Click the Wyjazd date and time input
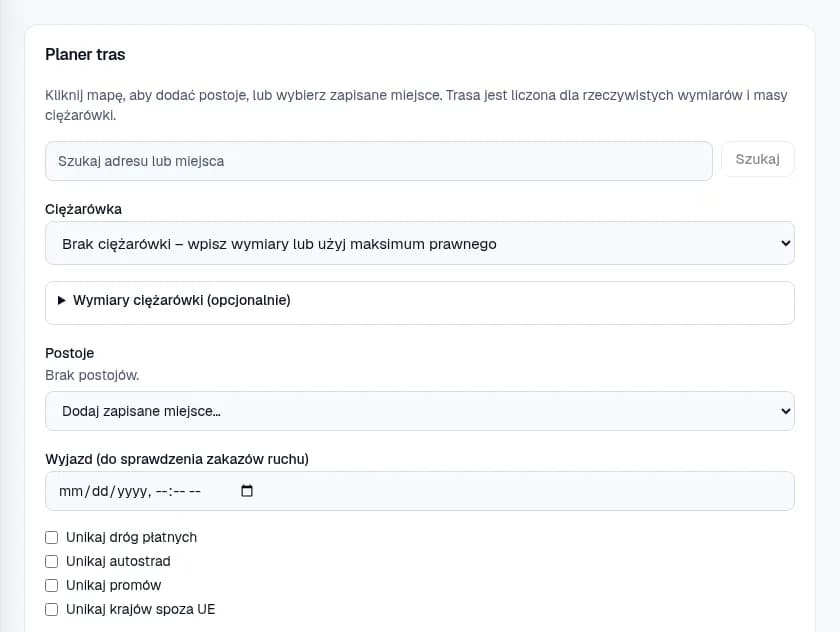840x632 pixels. tap(419, 491)
